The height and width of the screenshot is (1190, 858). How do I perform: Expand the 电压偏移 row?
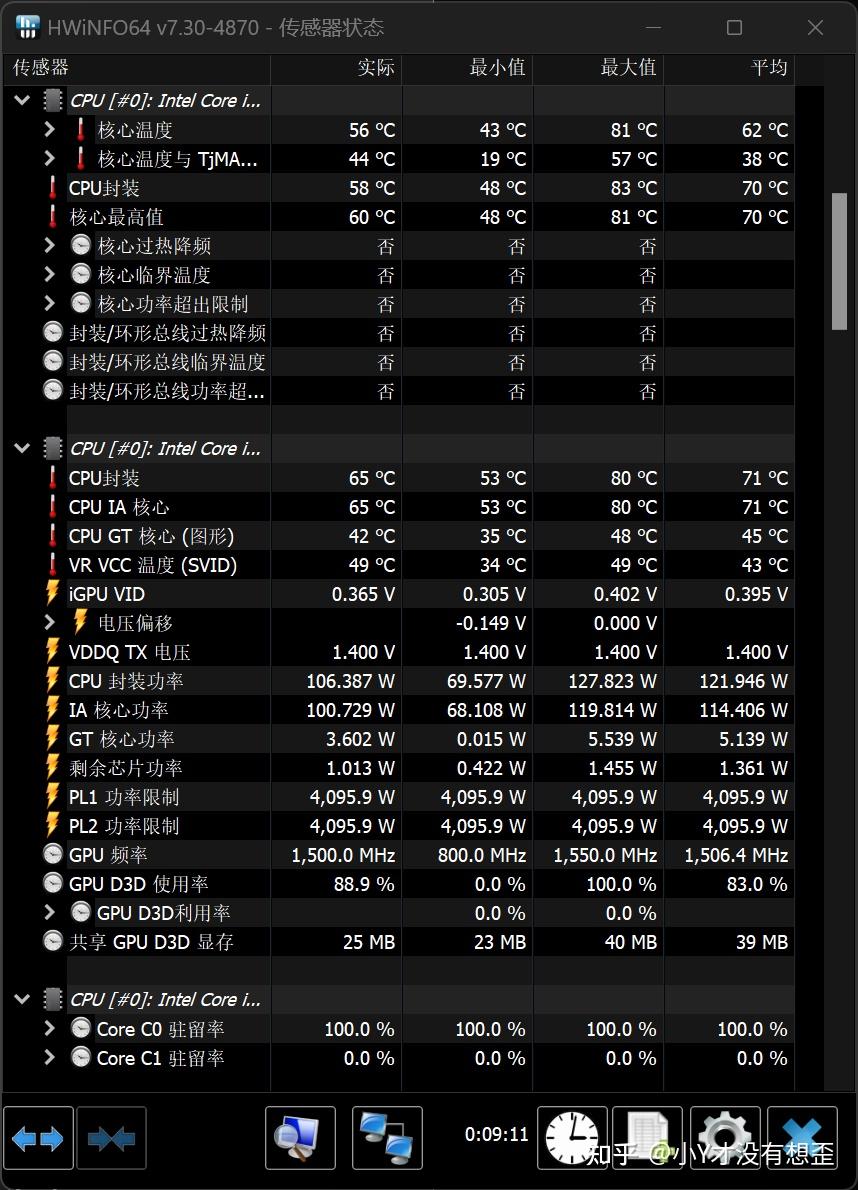coord(50,622)
